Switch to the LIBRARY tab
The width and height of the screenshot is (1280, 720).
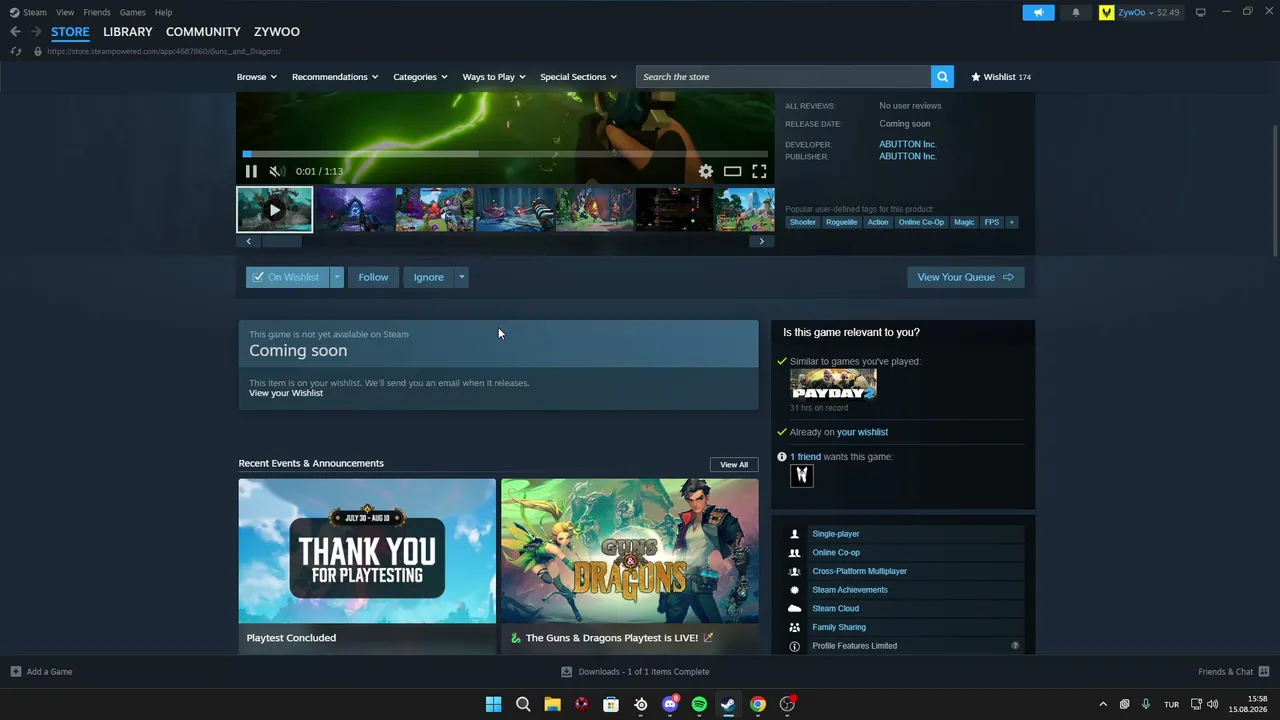pyautogui.click(x=128, y=32)
